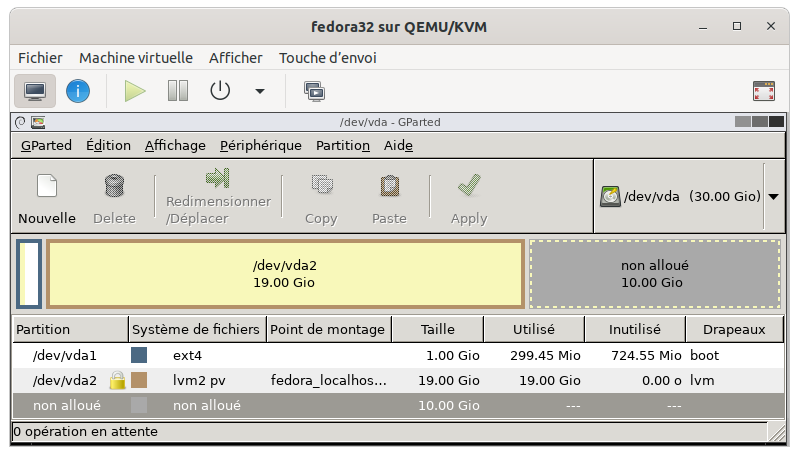Viewport: 799px width, 457px height.
Task: Show the graphical console view
Action: point(35,91)
